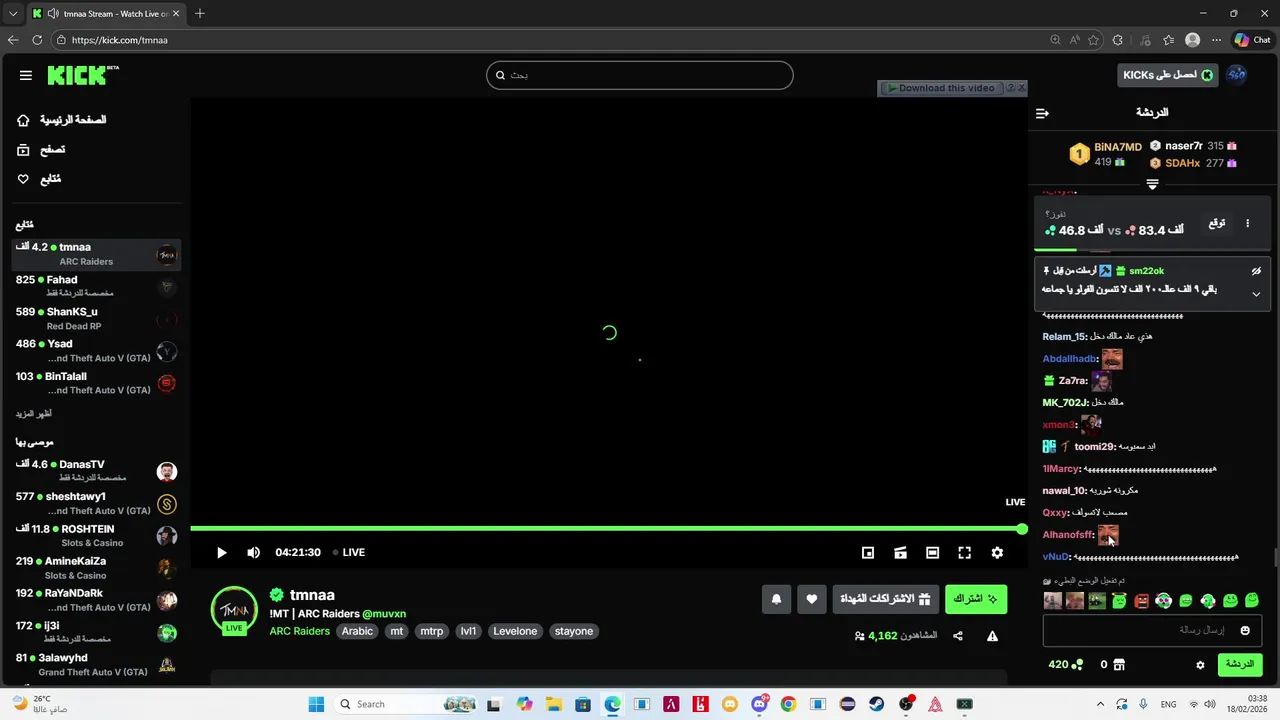This screenshot has height=720, width=1280.
Task: Click the prediction button
Action: [1216, 223]
